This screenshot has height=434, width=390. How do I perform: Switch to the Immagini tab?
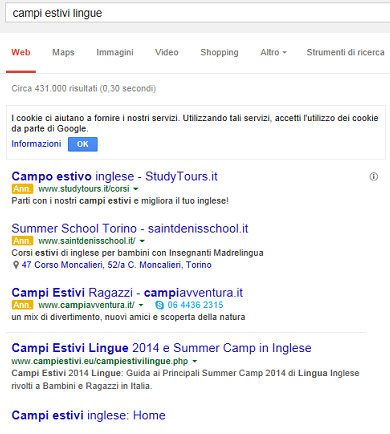115,52
